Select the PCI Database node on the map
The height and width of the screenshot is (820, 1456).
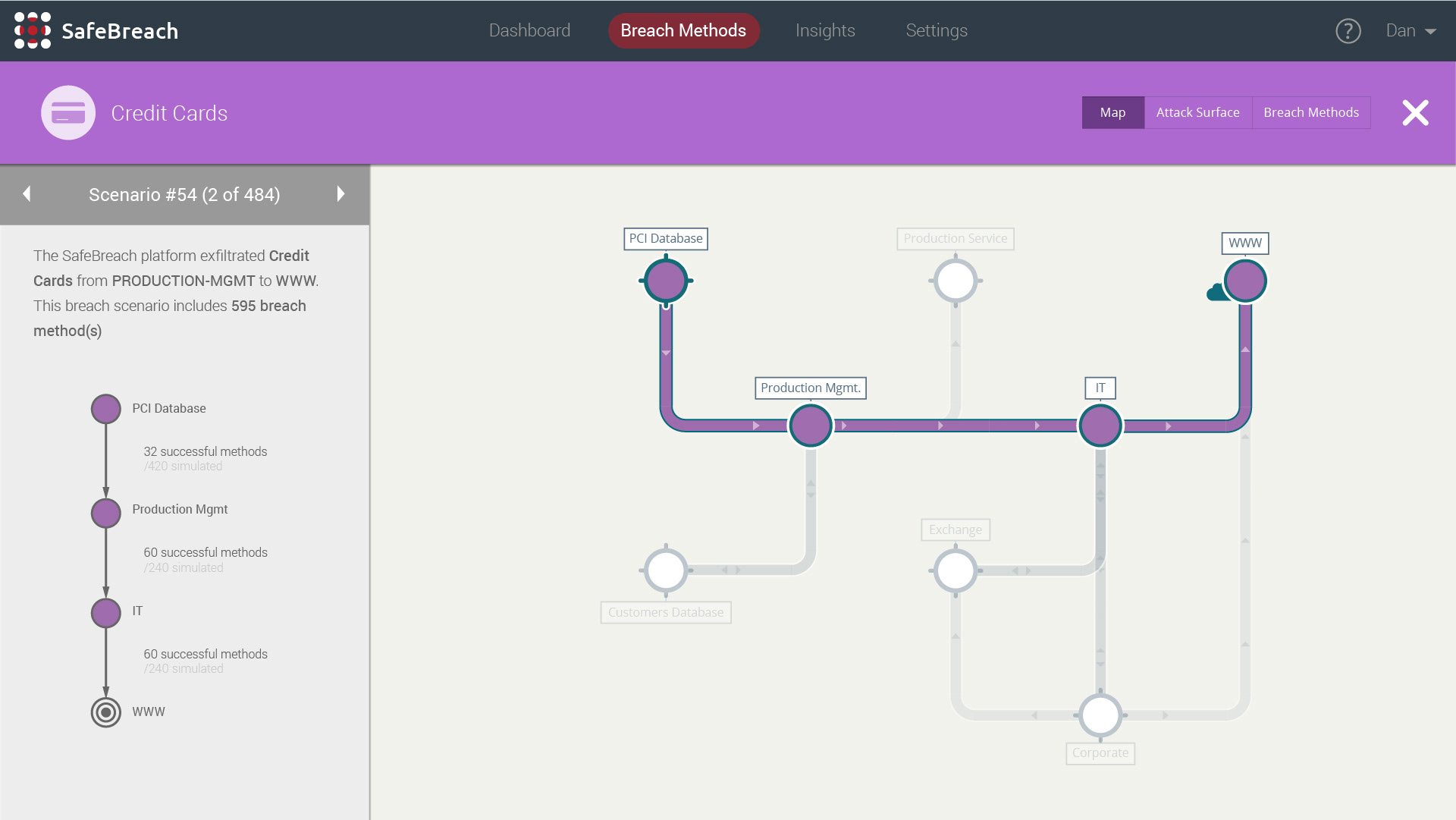coord(666,281)
